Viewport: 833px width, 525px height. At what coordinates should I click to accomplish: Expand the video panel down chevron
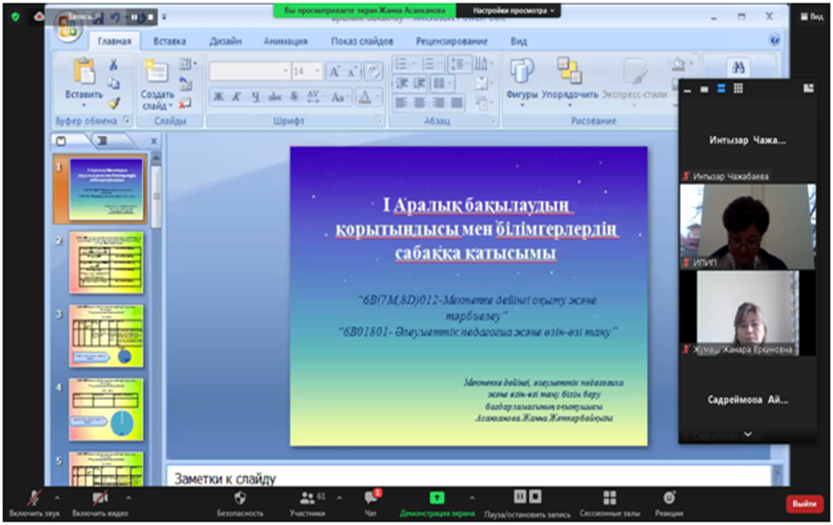(748, 434)
